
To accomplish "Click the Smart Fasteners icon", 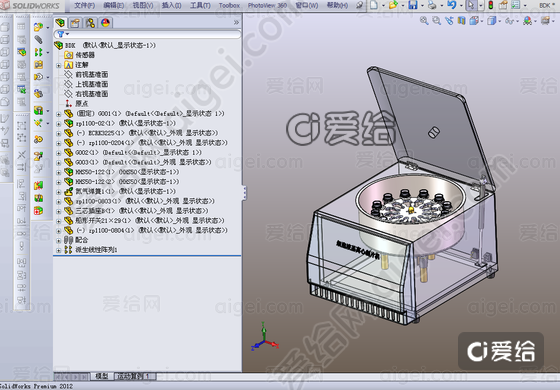I will (x=38, y=65).
